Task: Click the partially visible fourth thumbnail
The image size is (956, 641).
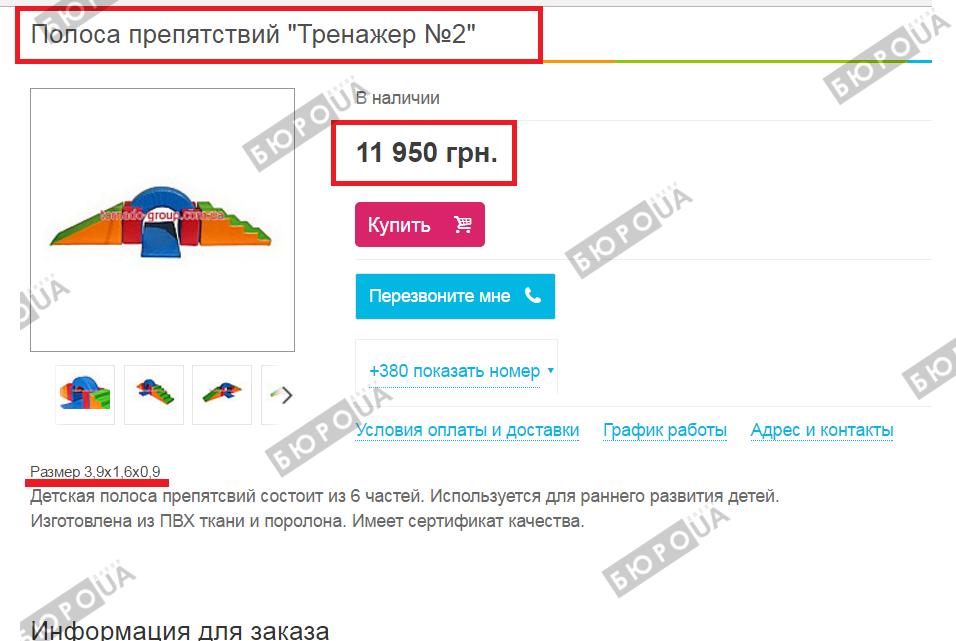Action: click(271, 395)
